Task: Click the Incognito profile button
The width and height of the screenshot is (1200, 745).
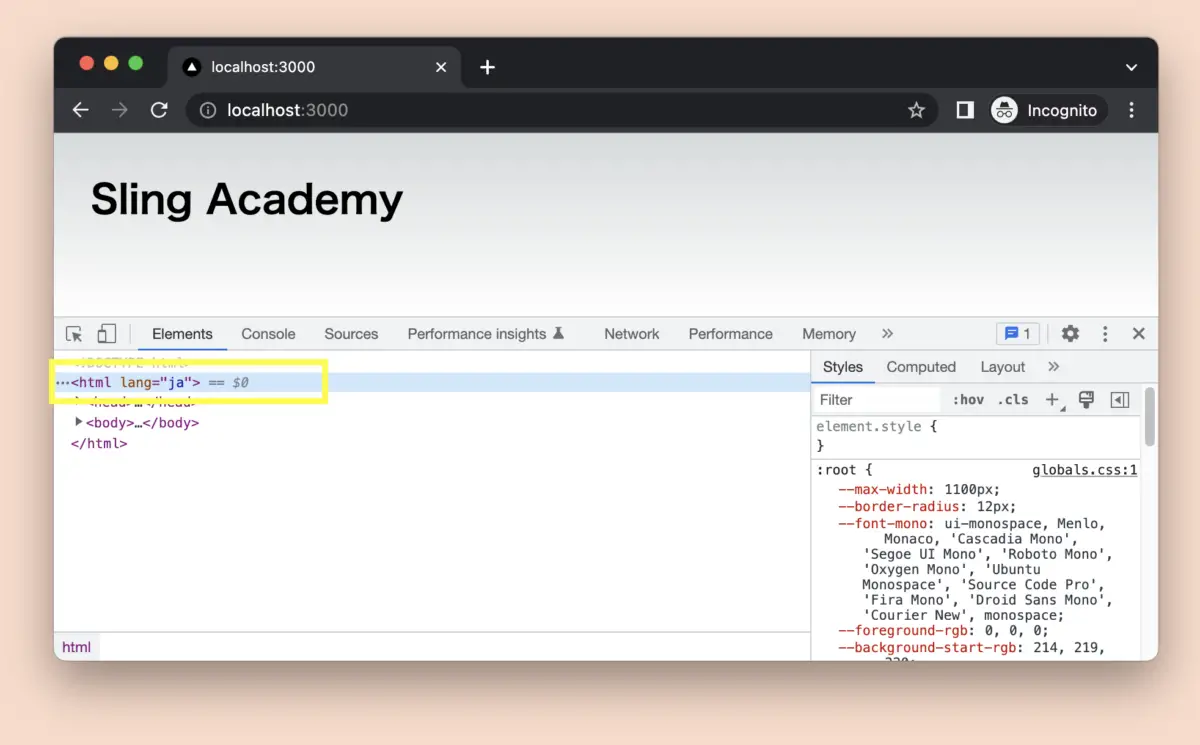Action: (x=1049, y=110)
